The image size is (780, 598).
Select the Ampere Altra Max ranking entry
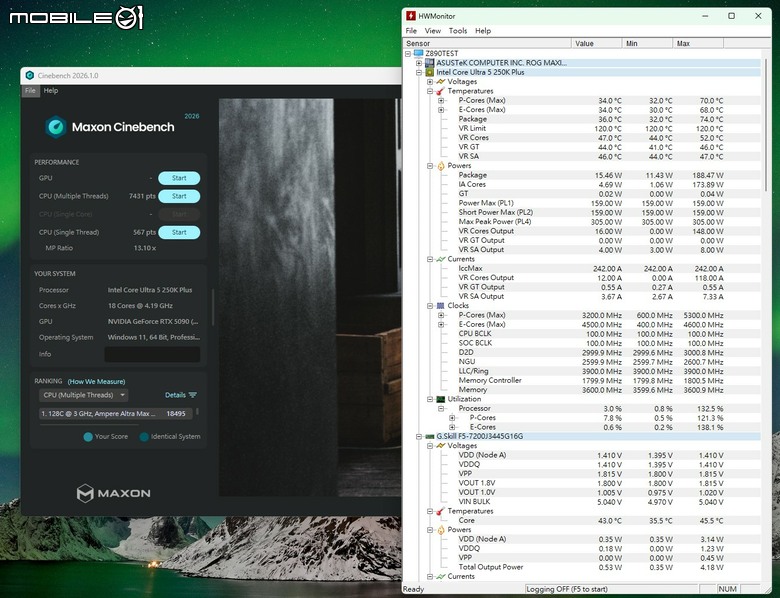[115, 413]
